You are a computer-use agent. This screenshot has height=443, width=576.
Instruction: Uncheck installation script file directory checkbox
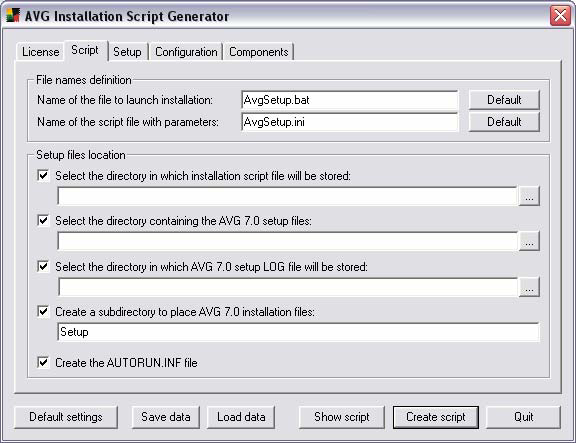tap(43, 176)
